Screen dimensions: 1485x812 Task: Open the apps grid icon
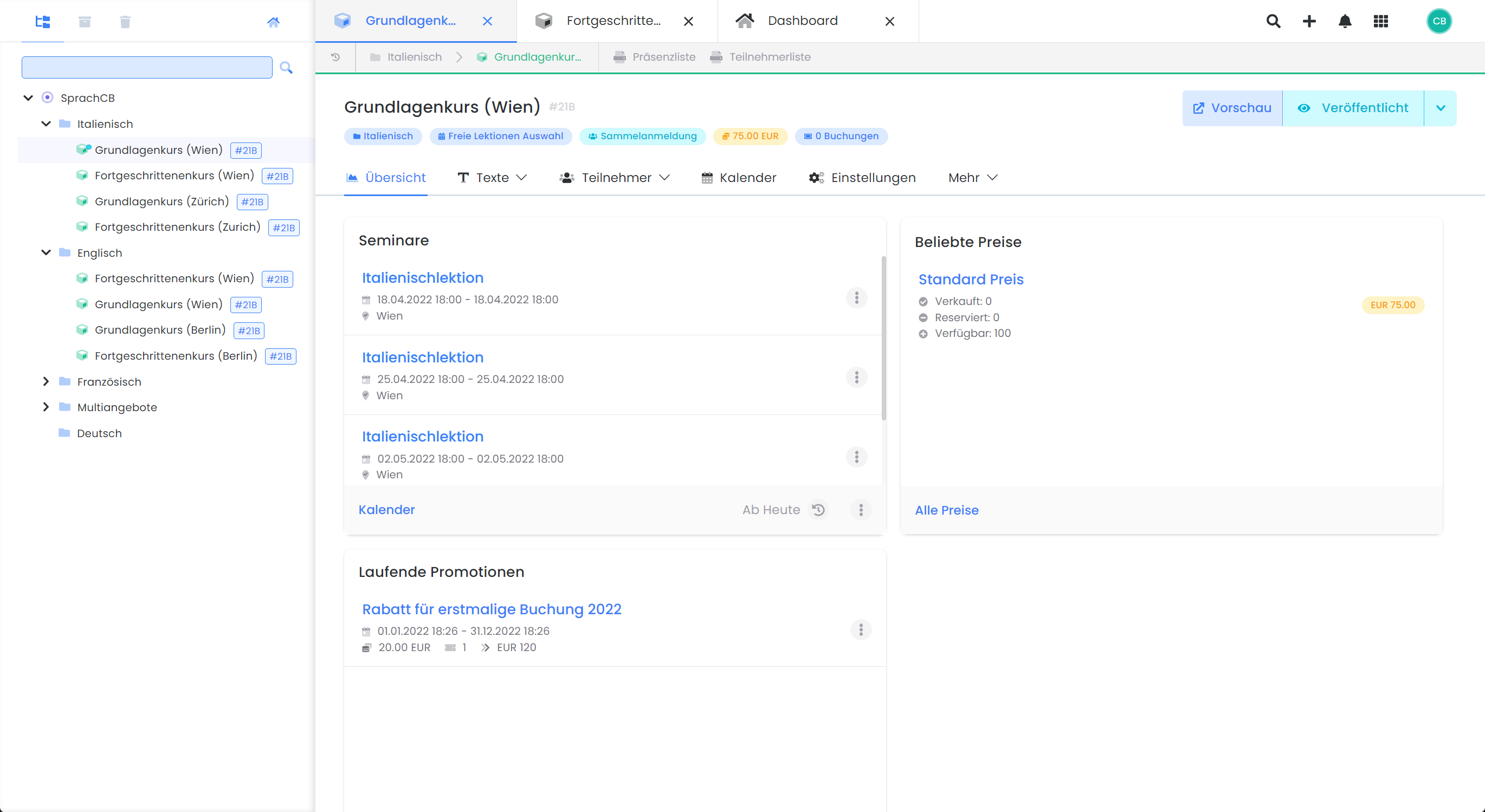point(1380,21)
